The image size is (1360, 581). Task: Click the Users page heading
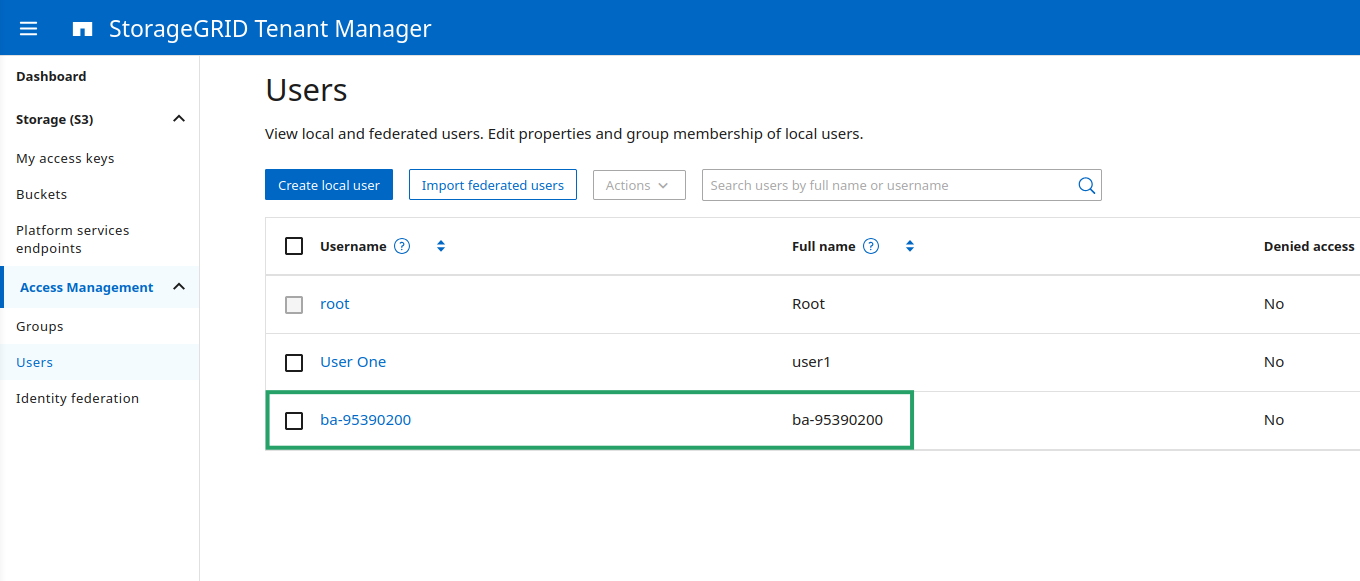pyautogui.click(x=306, y=90)
